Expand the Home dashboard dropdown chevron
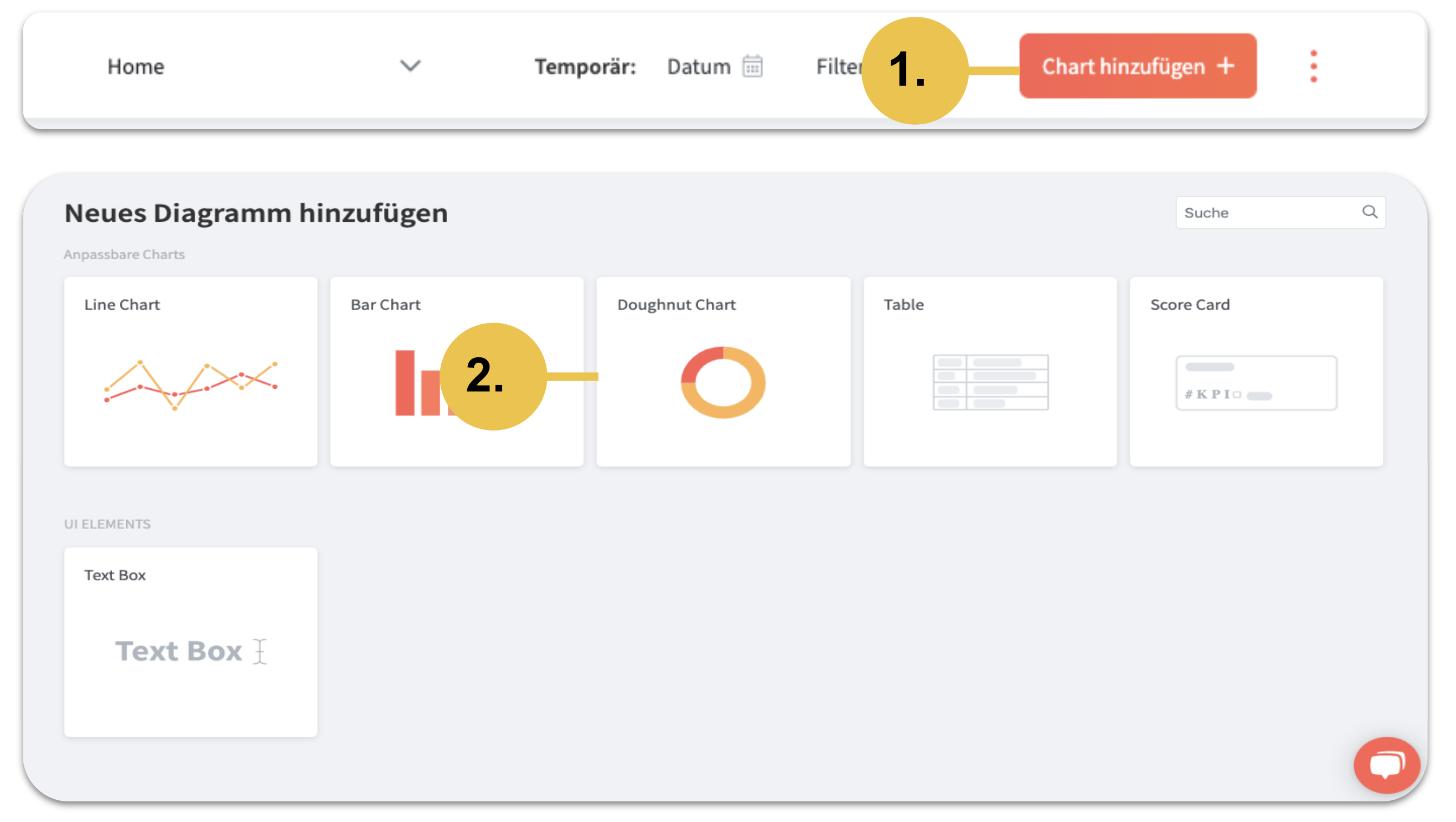The width and height of the screenshot is (1456, 822). [410, 66]
